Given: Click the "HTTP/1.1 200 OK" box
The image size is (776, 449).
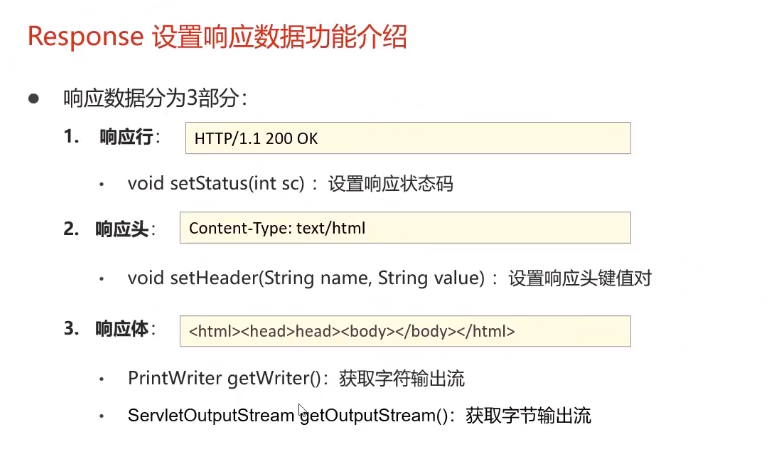Looking at the screenshot, I should [x=407, y=138].
